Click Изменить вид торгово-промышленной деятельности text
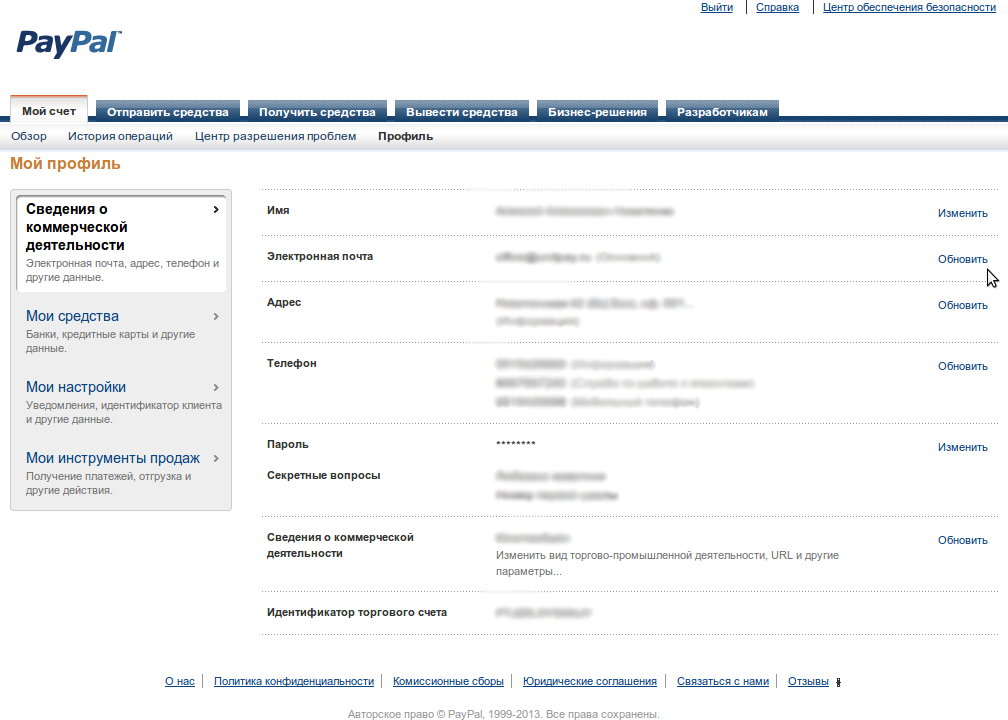The image size is (1008, 720). [667, 563]
